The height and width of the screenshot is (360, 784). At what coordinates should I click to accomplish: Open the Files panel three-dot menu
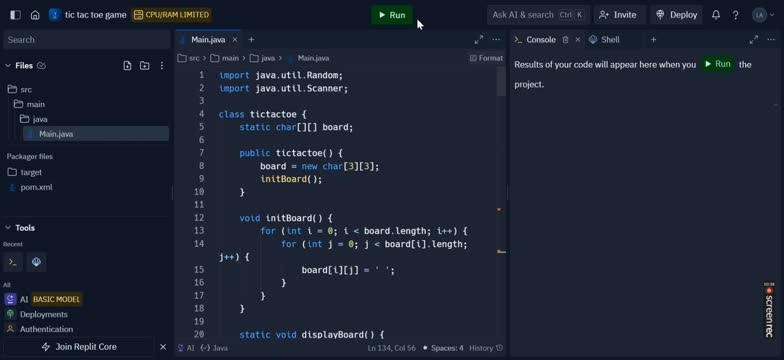[x=162, y=66]
